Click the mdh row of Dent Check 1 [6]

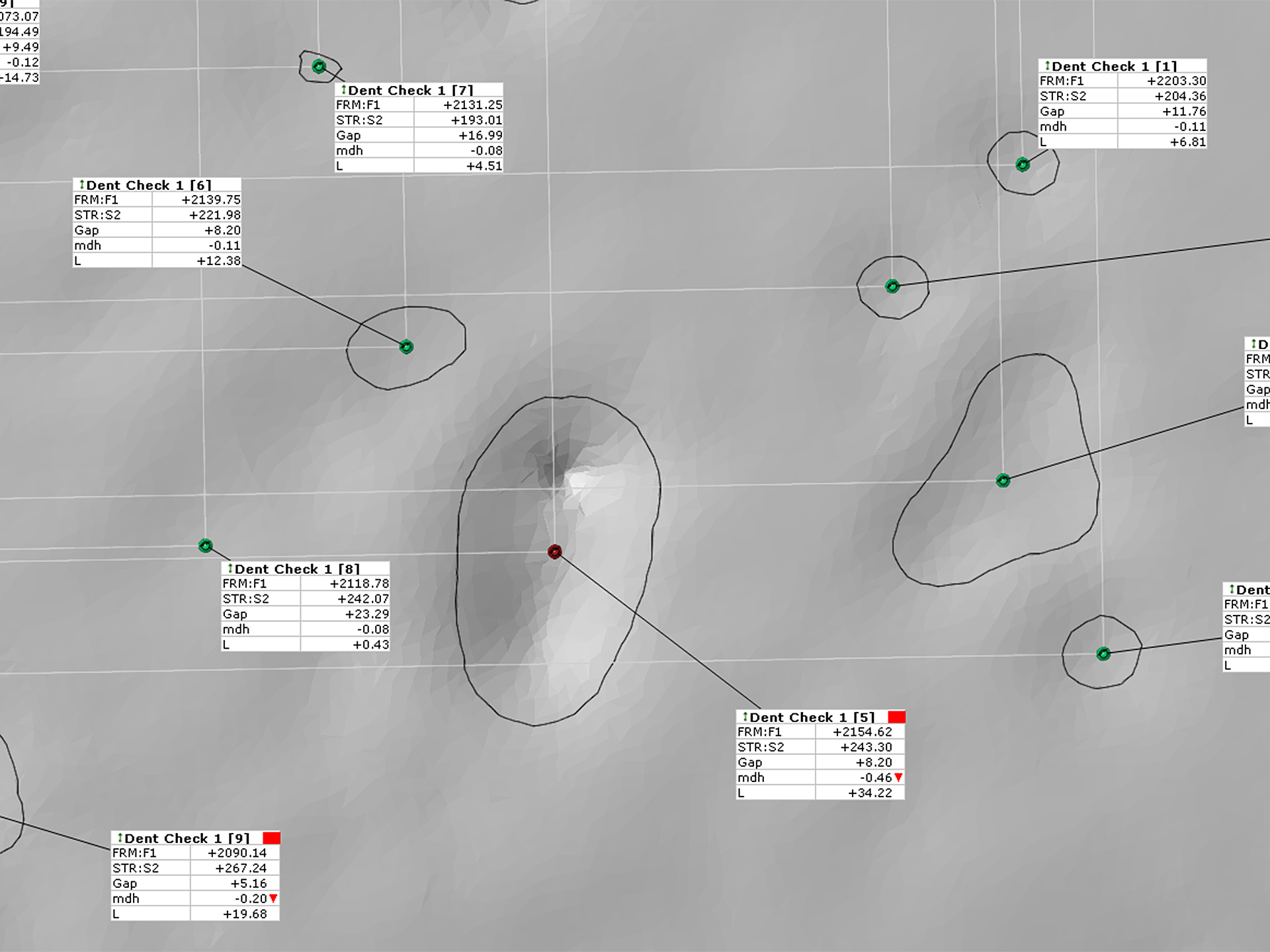(x=155, y=245)
